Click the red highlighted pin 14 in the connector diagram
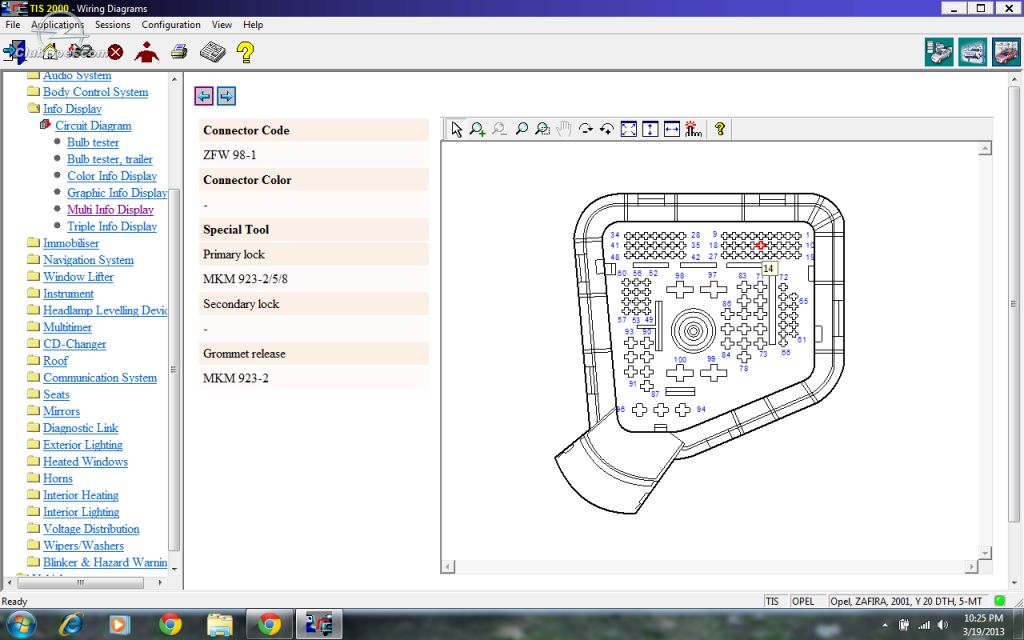The width and height of the screenshot is (1024, 640). [x=760, y=245]
